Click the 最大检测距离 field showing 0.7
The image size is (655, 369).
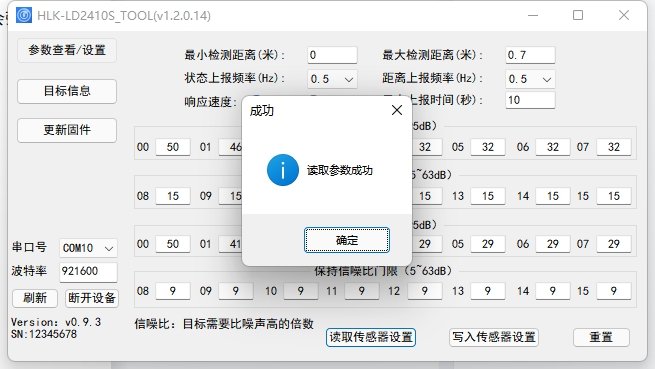point(530,55)
